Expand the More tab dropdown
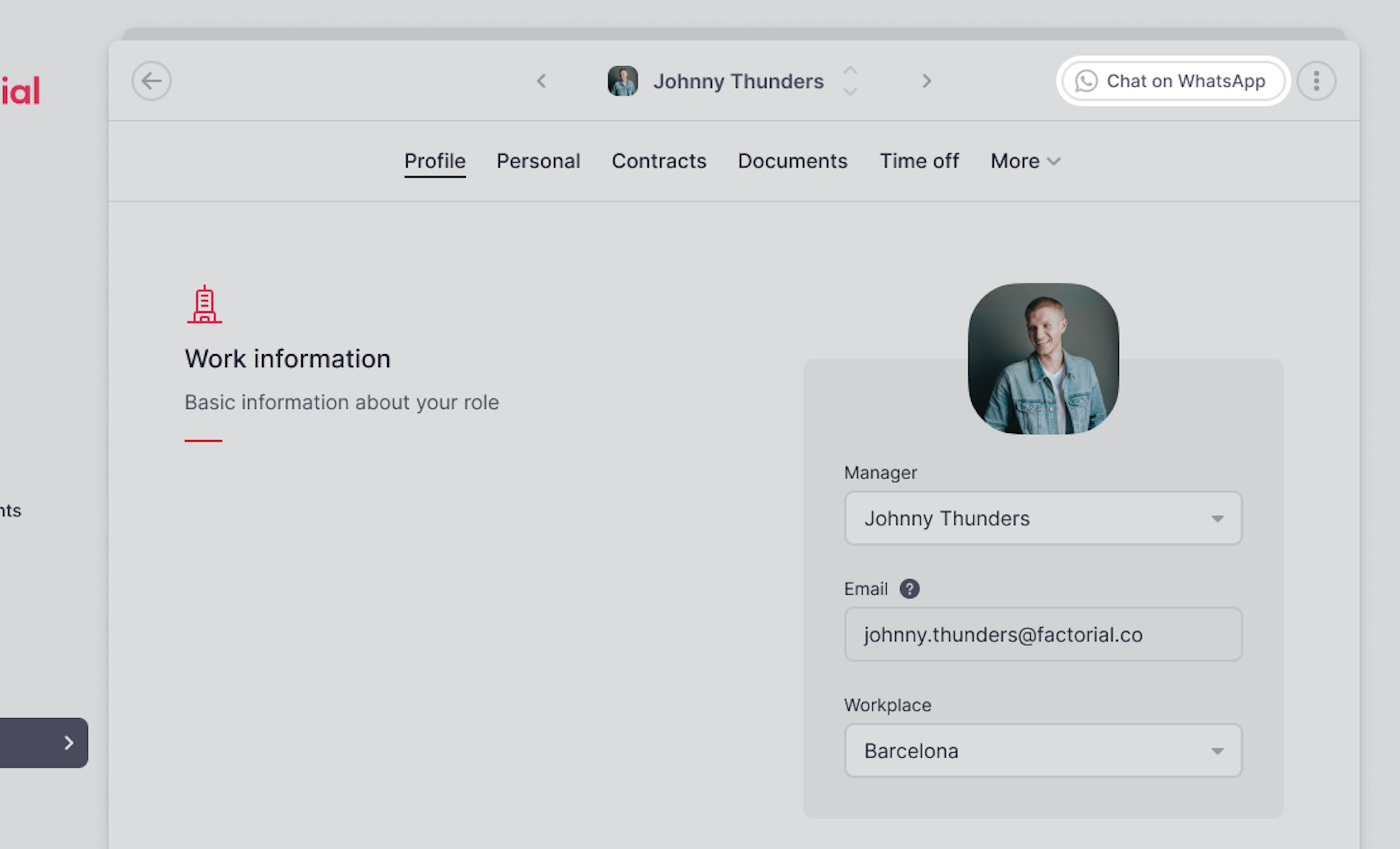Screen dimensions: 1400x849 click(1026, 161)
